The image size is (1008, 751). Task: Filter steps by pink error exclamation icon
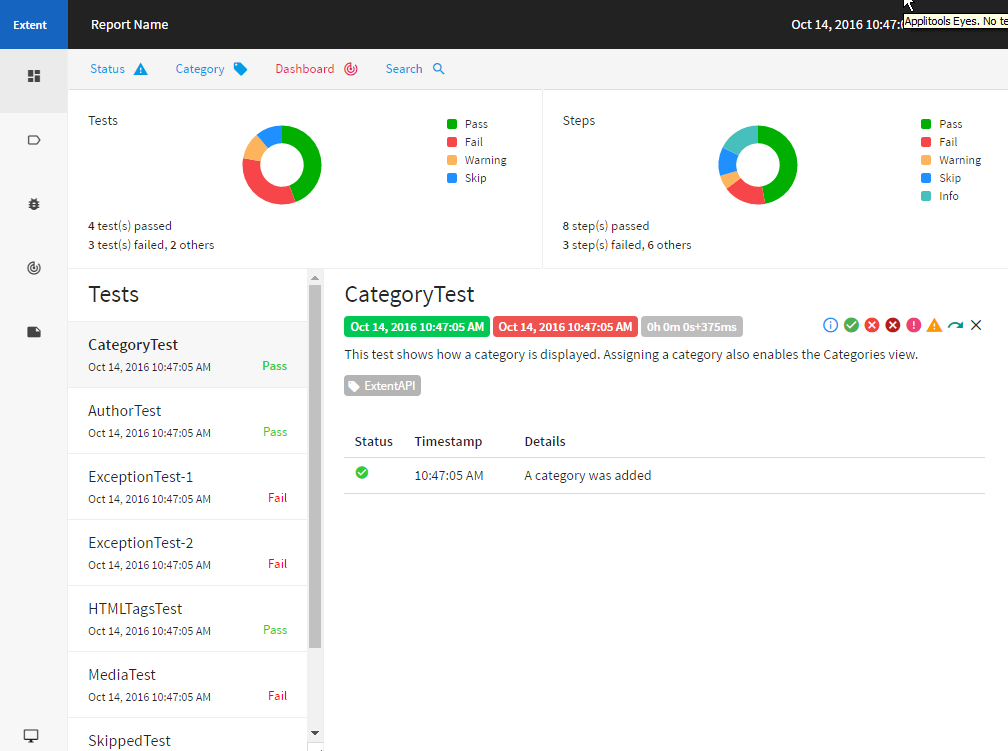[x=914, y=325]
